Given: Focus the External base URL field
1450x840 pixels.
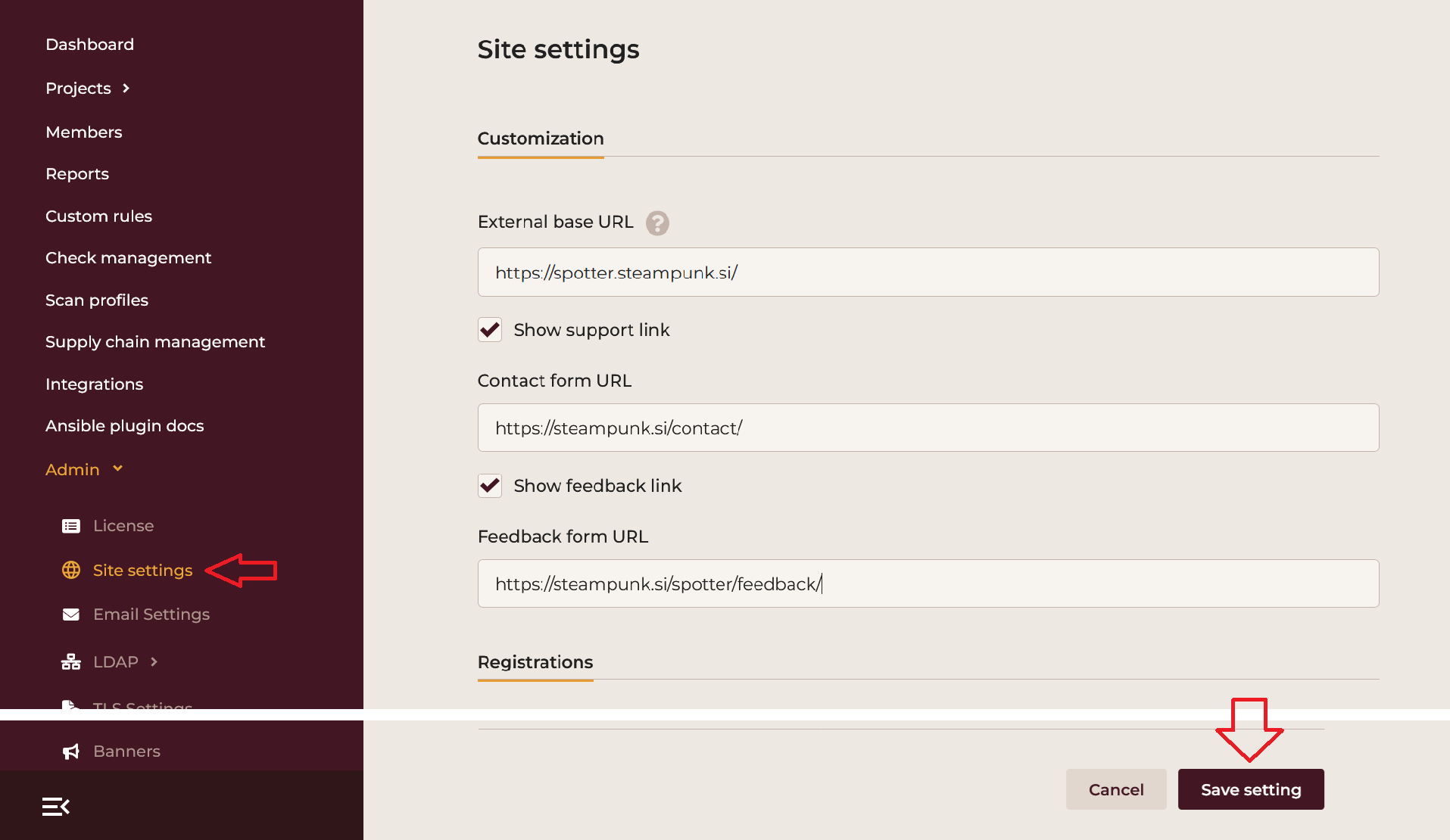Looking at the screenshot, I should [x=928, y=272].
